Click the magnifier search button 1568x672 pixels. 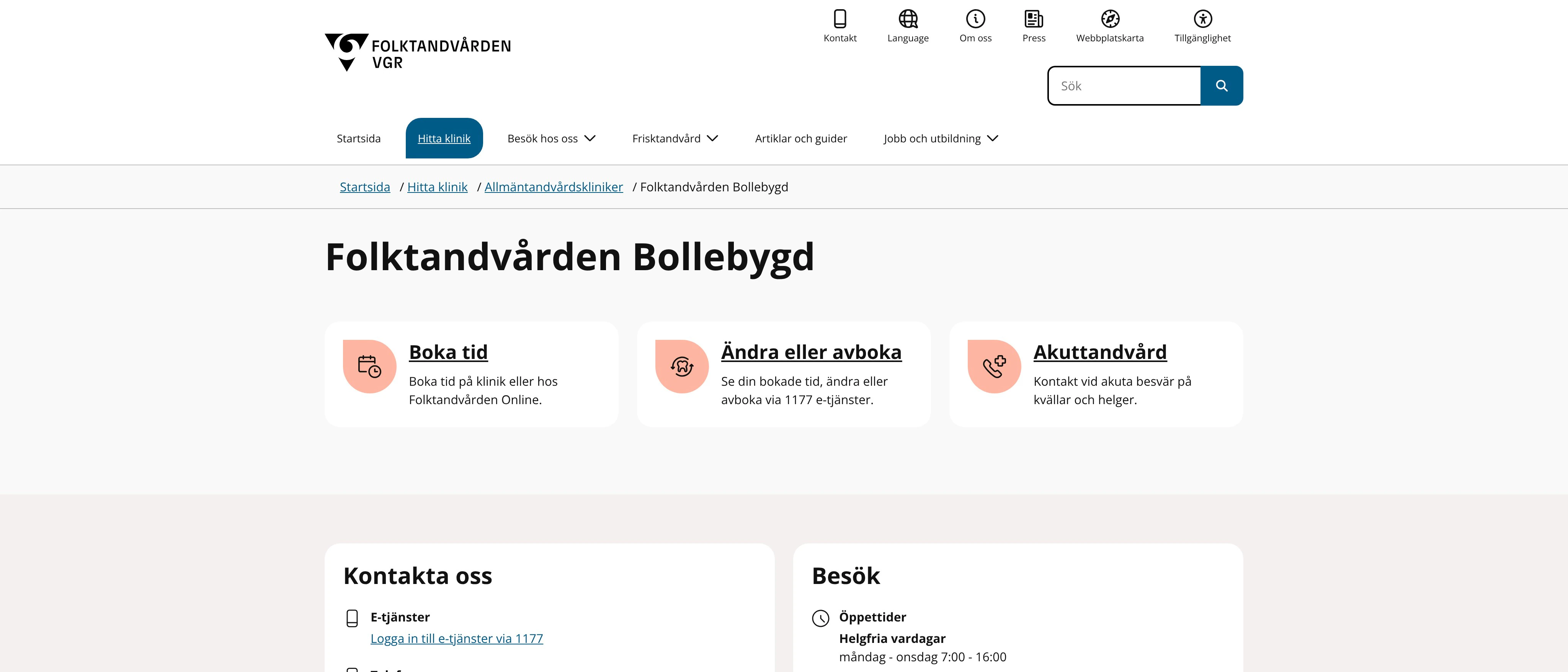(x=1221, y=86)
